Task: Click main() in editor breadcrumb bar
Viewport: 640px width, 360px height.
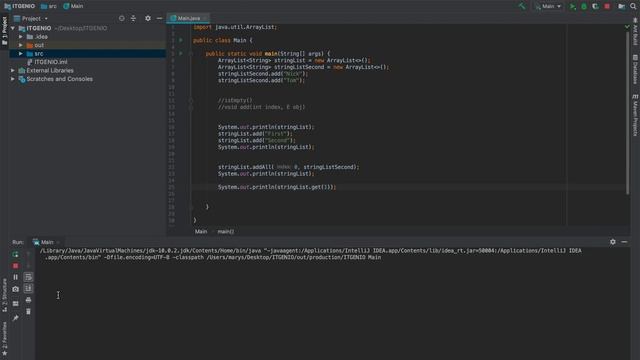Action: pos(225,231)
